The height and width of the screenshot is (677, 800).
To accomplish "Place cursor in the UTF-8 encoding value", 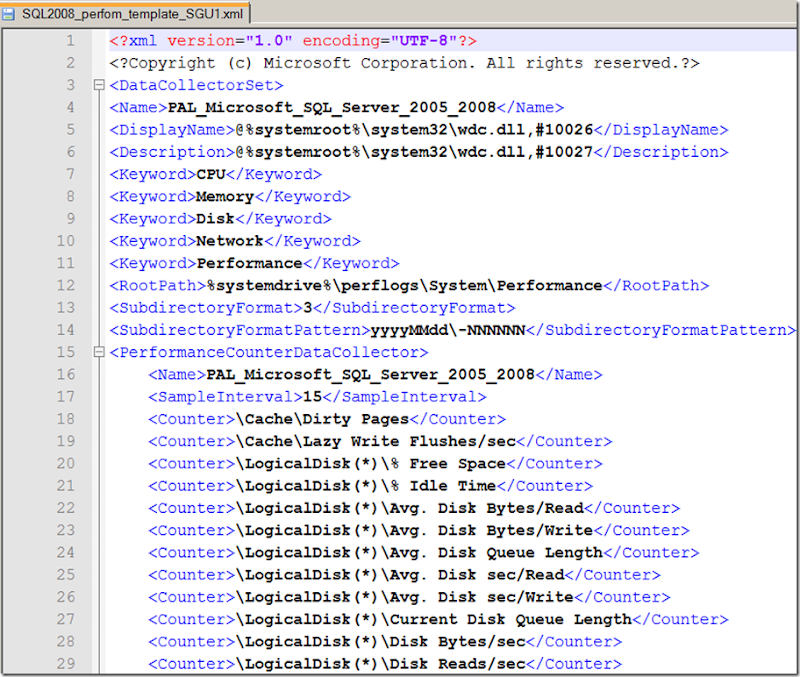I will point(418,41).
